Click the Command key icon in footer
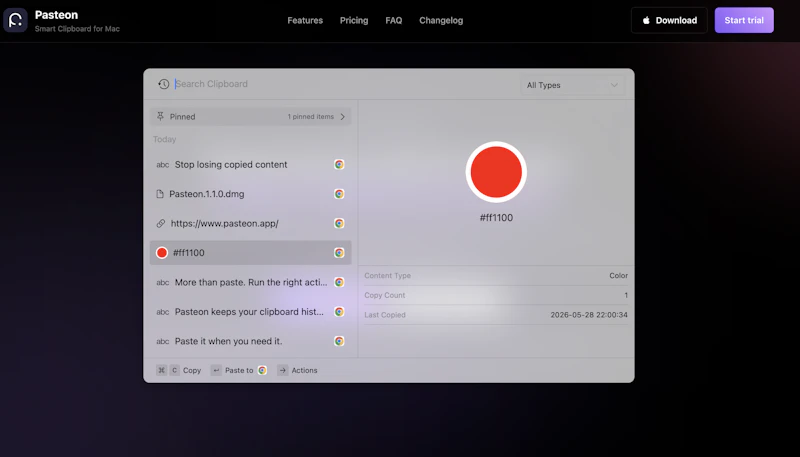Viewport: 800px width, 457px height. (161, 370)
